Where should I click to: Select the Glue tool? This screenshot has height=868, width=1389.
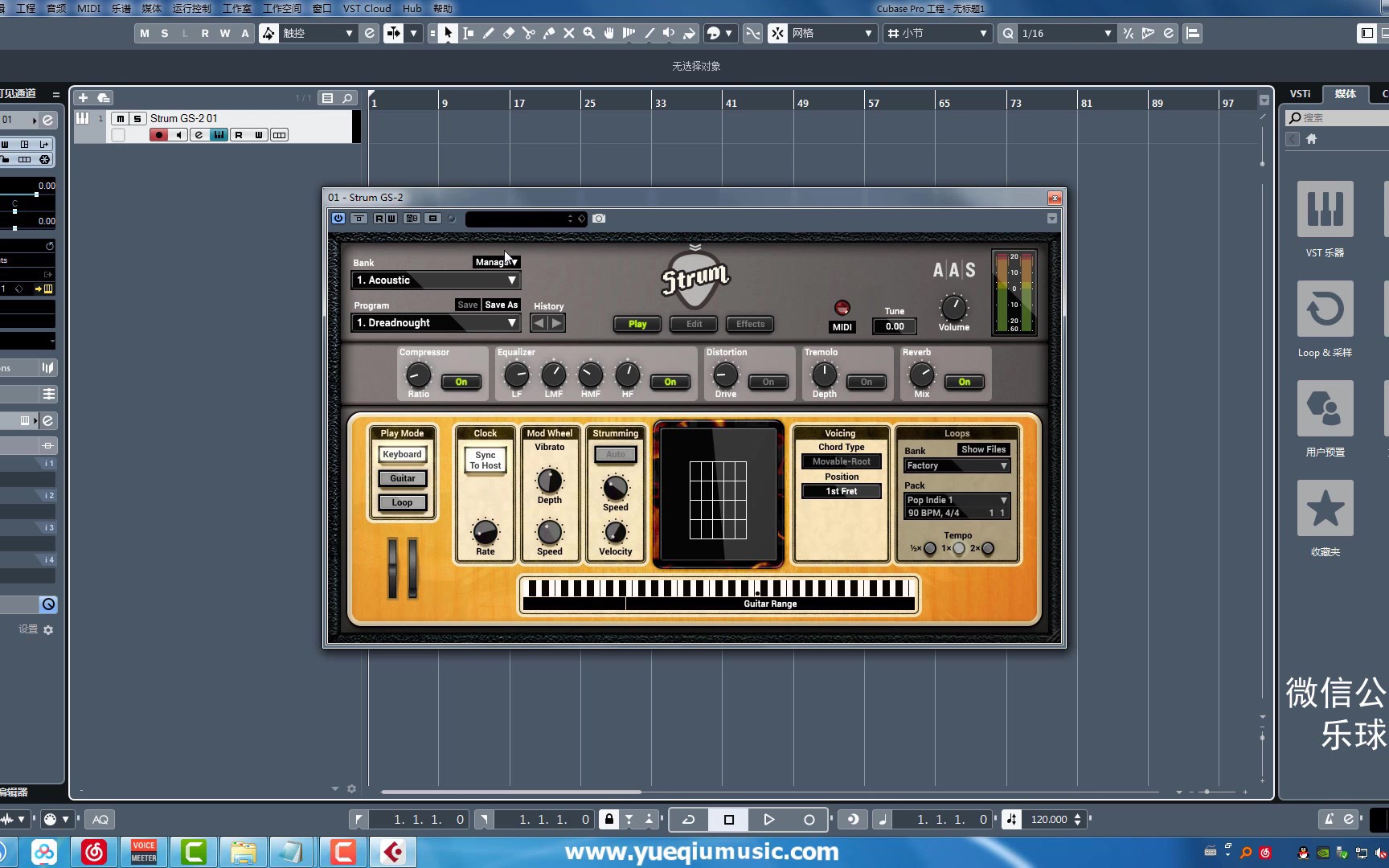coord(548,33)
